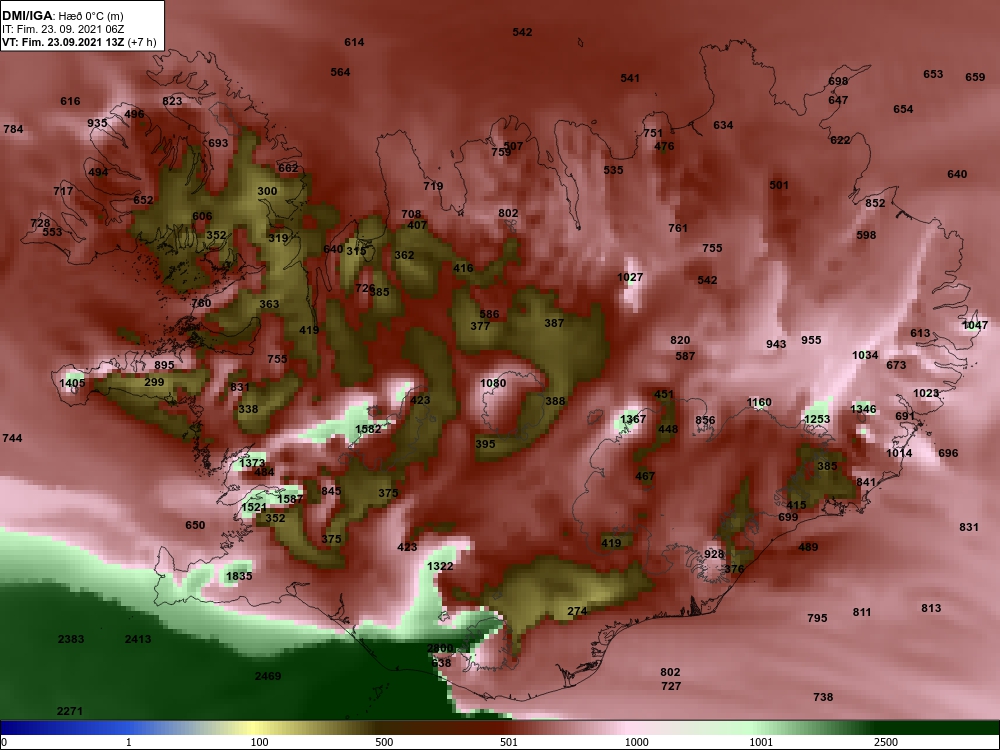1000x750 pixels.
Task: Click the 634 value in the north
Action: point(723,125)
